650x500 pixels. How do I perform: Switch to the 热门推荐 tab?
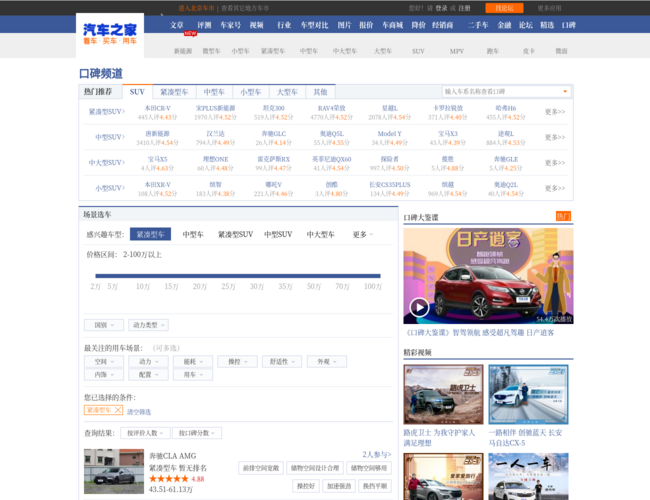coord(98,92)
